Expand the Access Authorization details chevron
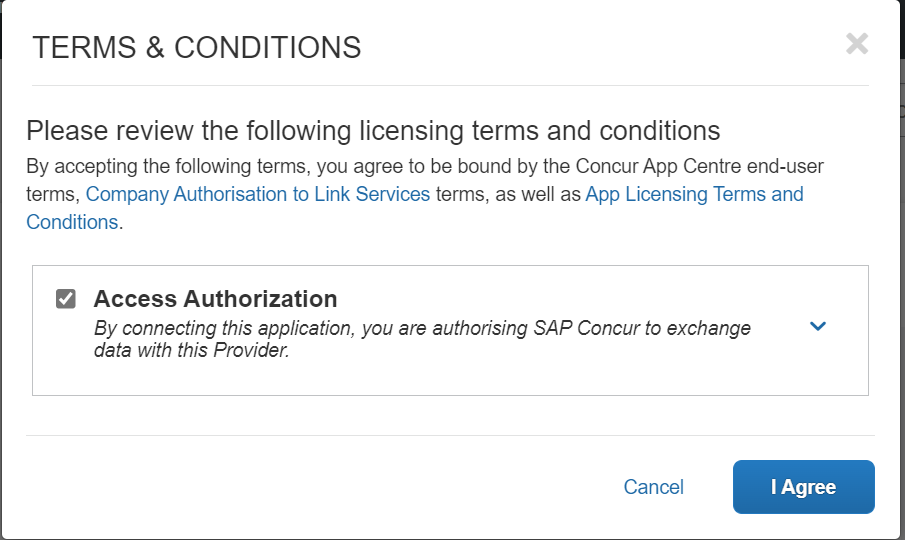This screenshot has width=905, height=540. tap(818, 326)
